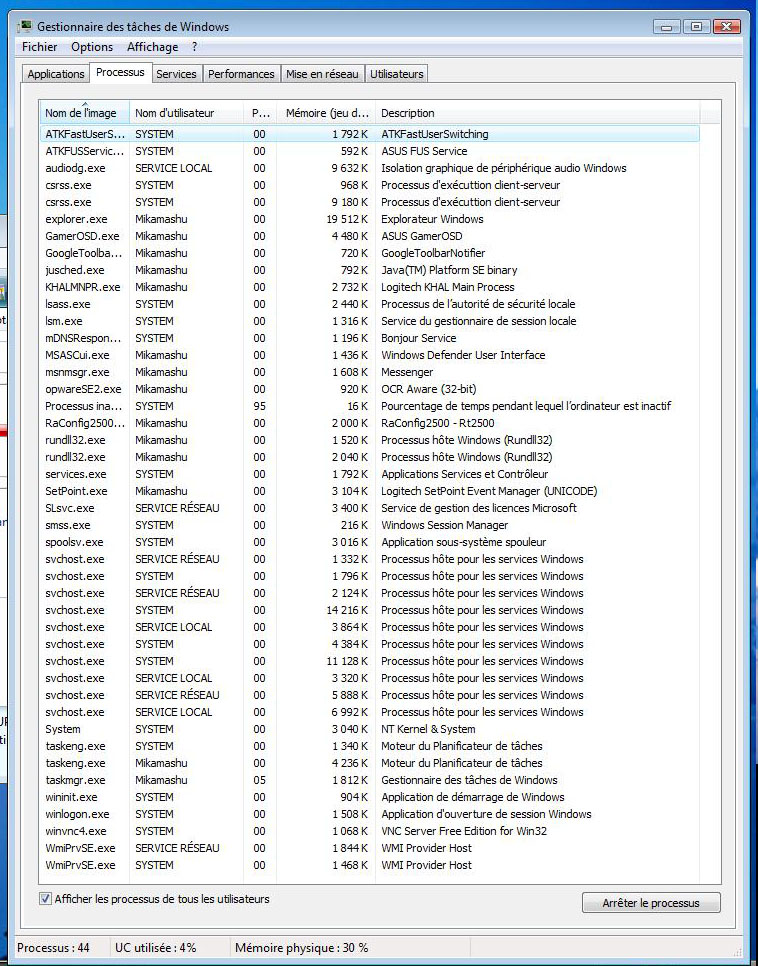Viewport: 758px width, 966px height.
Task: Click the 14 216 K memory value
Action: point(347,610)
